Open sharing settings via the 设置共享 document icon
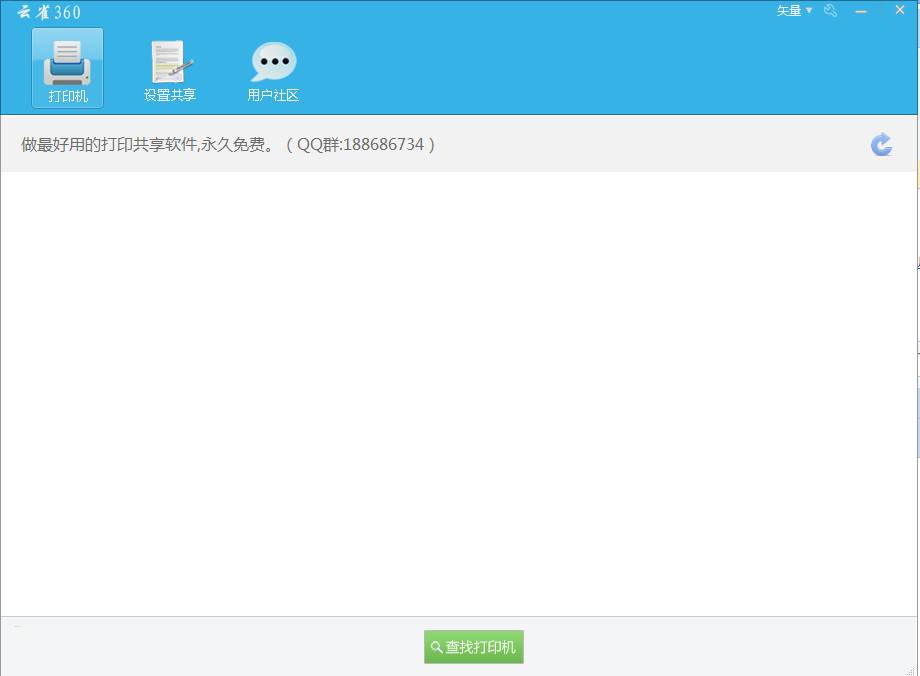 [x=169, y=58]
